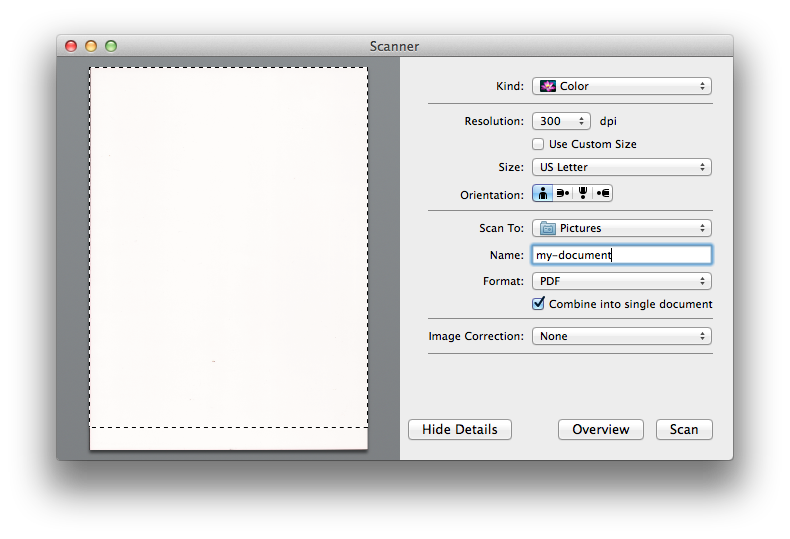This screenshot has height=539, width=790.
Task: Click the 'Orientation:' label
Action: (x=492, y=195)
